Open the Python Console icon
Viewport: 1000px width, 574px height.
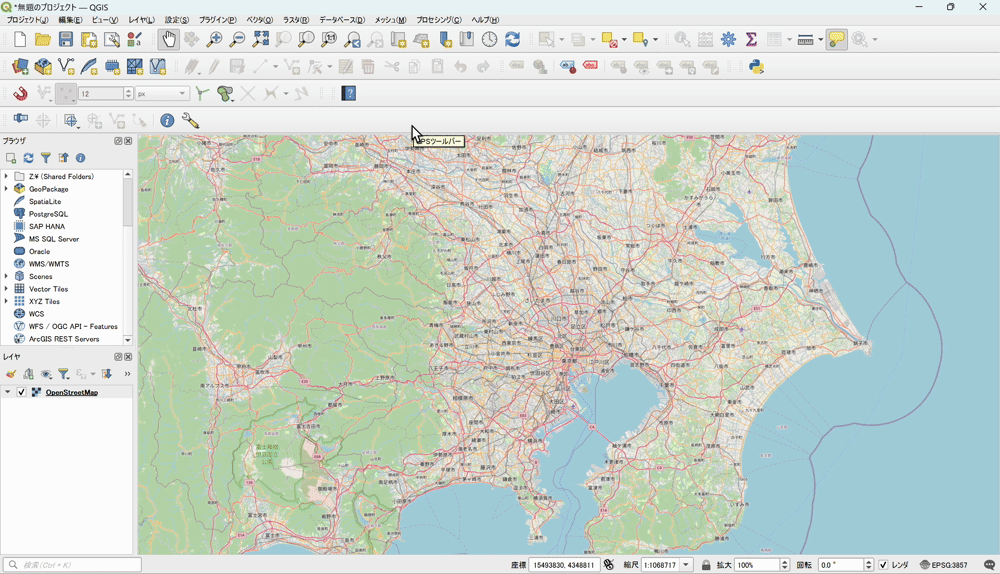coord(756,66)
